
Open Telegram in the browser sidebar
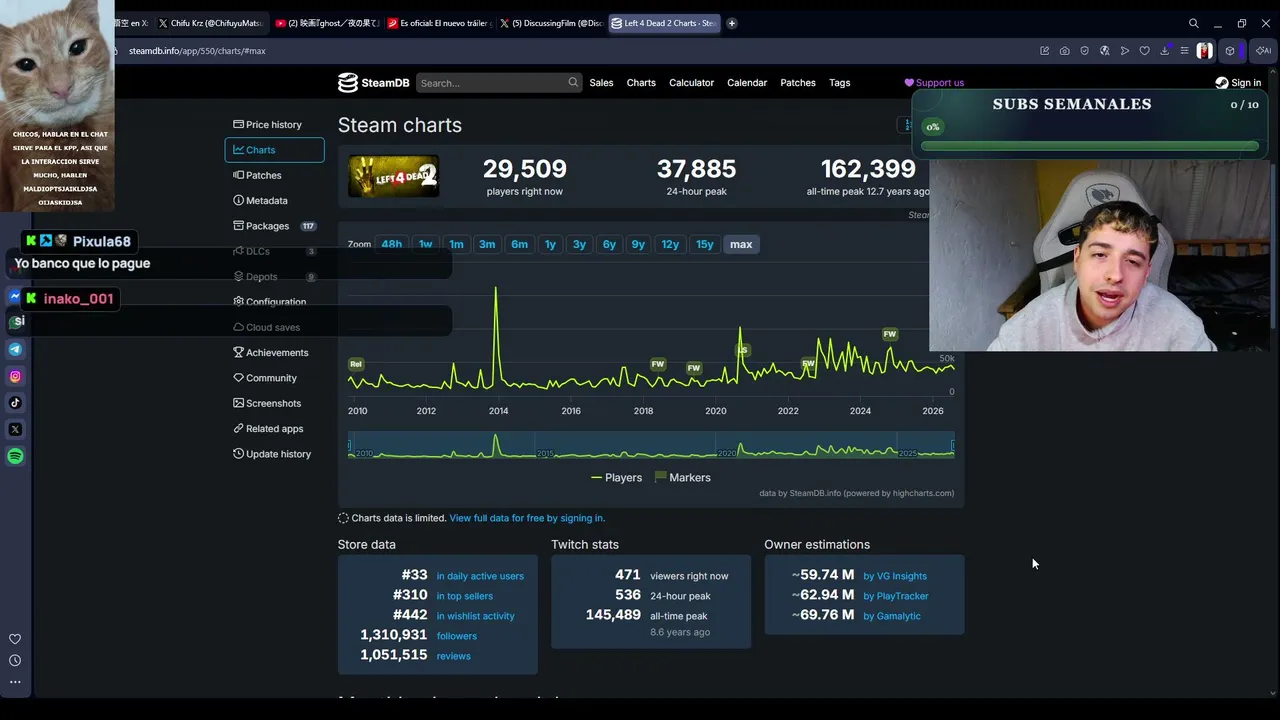tap(15, 349)
